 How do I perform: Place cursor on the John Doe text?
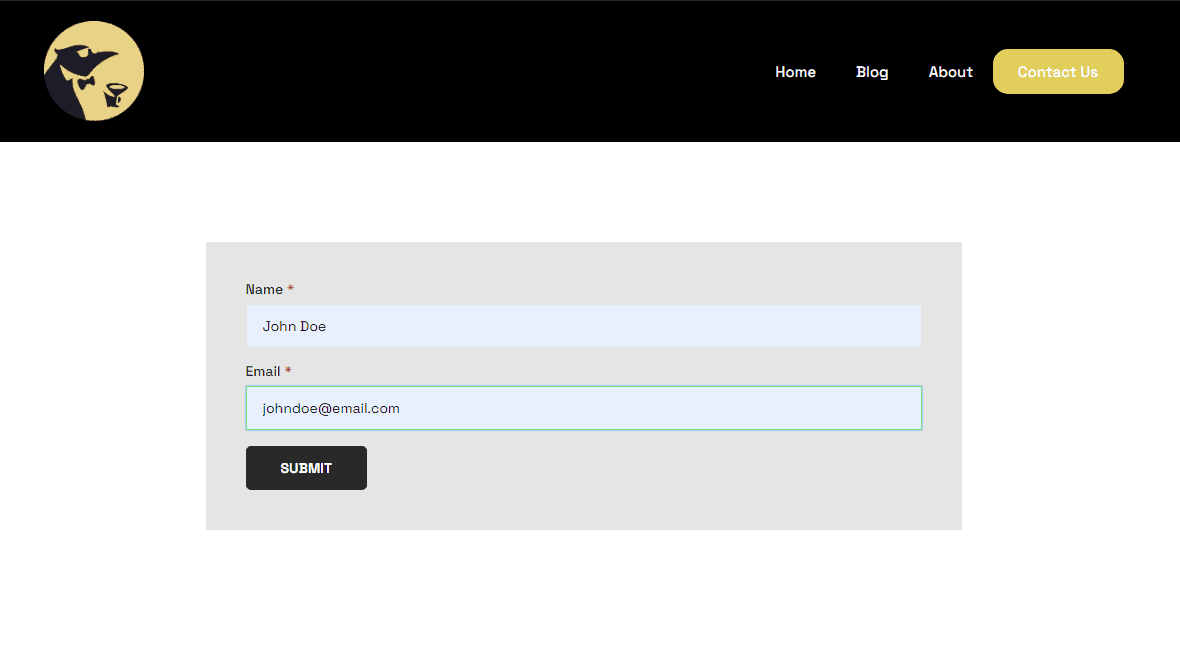click(x=294, y=326)
